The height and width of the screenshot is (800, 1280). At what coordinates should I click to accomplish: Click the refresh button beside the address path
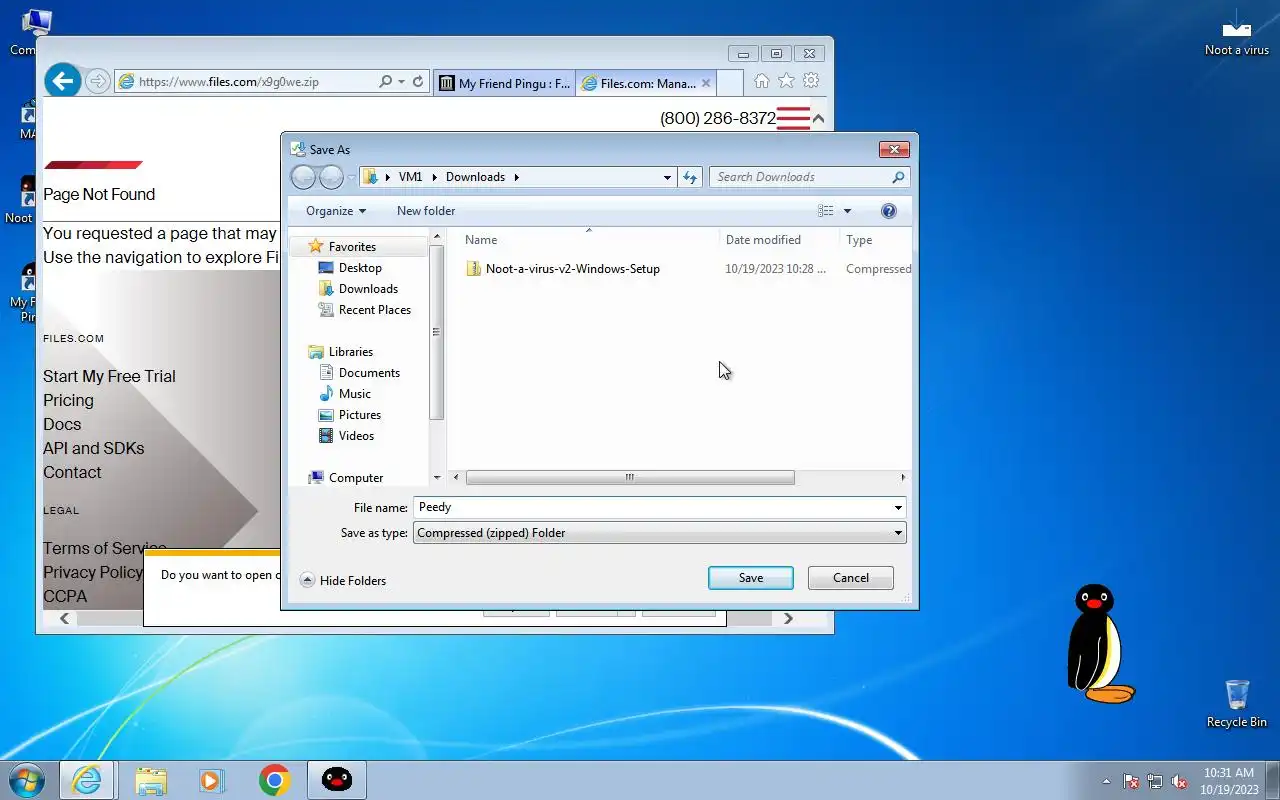[690, 177]
